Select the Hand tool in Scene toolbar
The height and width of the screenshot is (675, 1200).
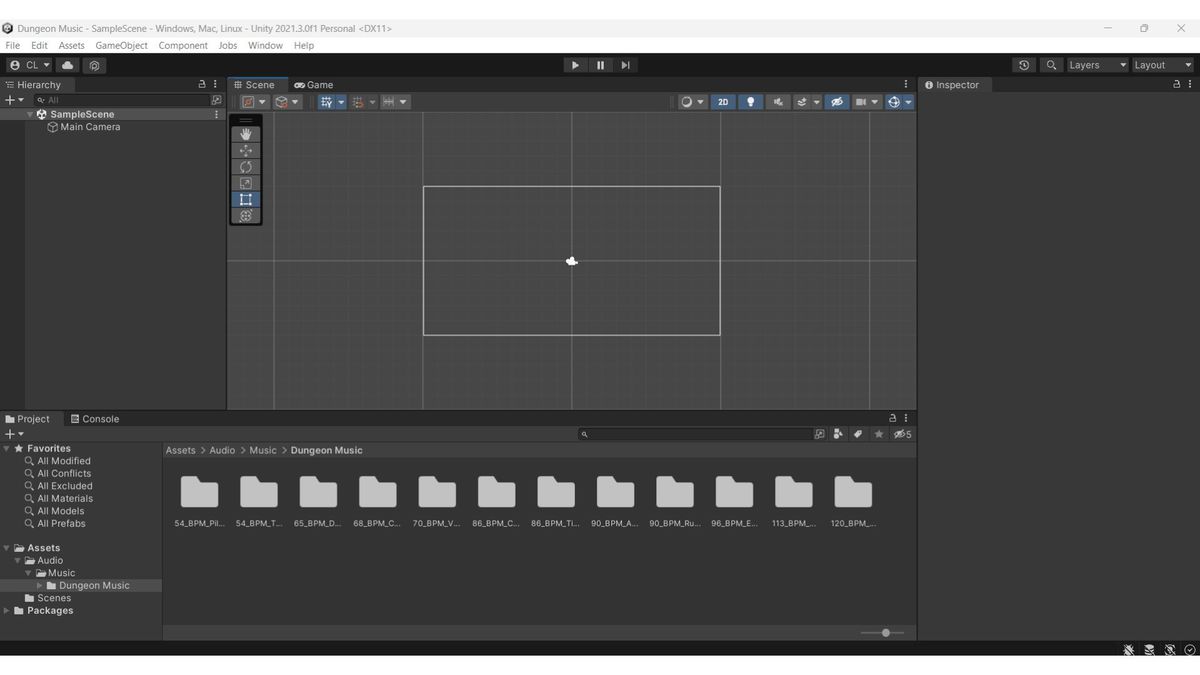pos(245,134)
